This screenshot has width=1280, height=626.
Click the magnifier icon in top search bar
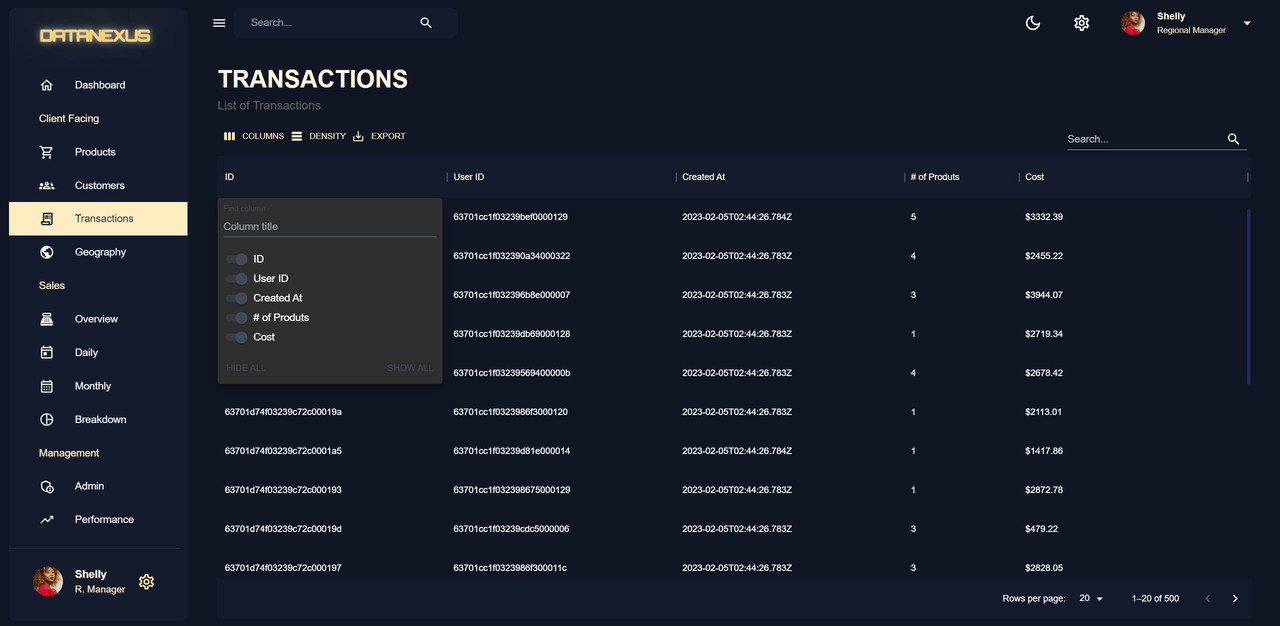[x=426, y=23]
